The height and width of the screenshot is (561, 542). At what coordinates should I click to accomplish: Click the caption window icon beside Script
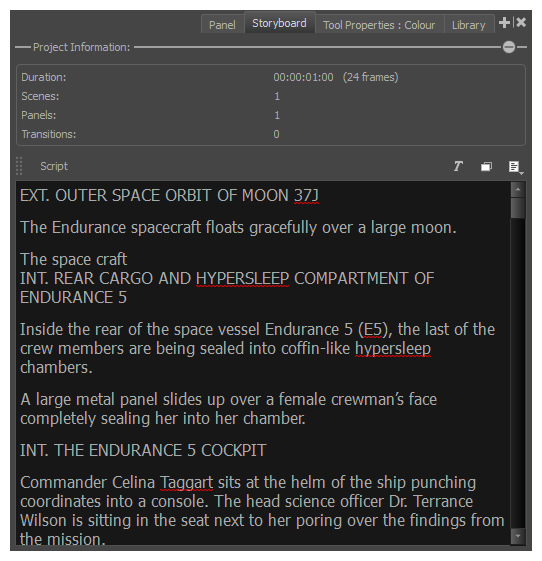click(x=486, y=166)
